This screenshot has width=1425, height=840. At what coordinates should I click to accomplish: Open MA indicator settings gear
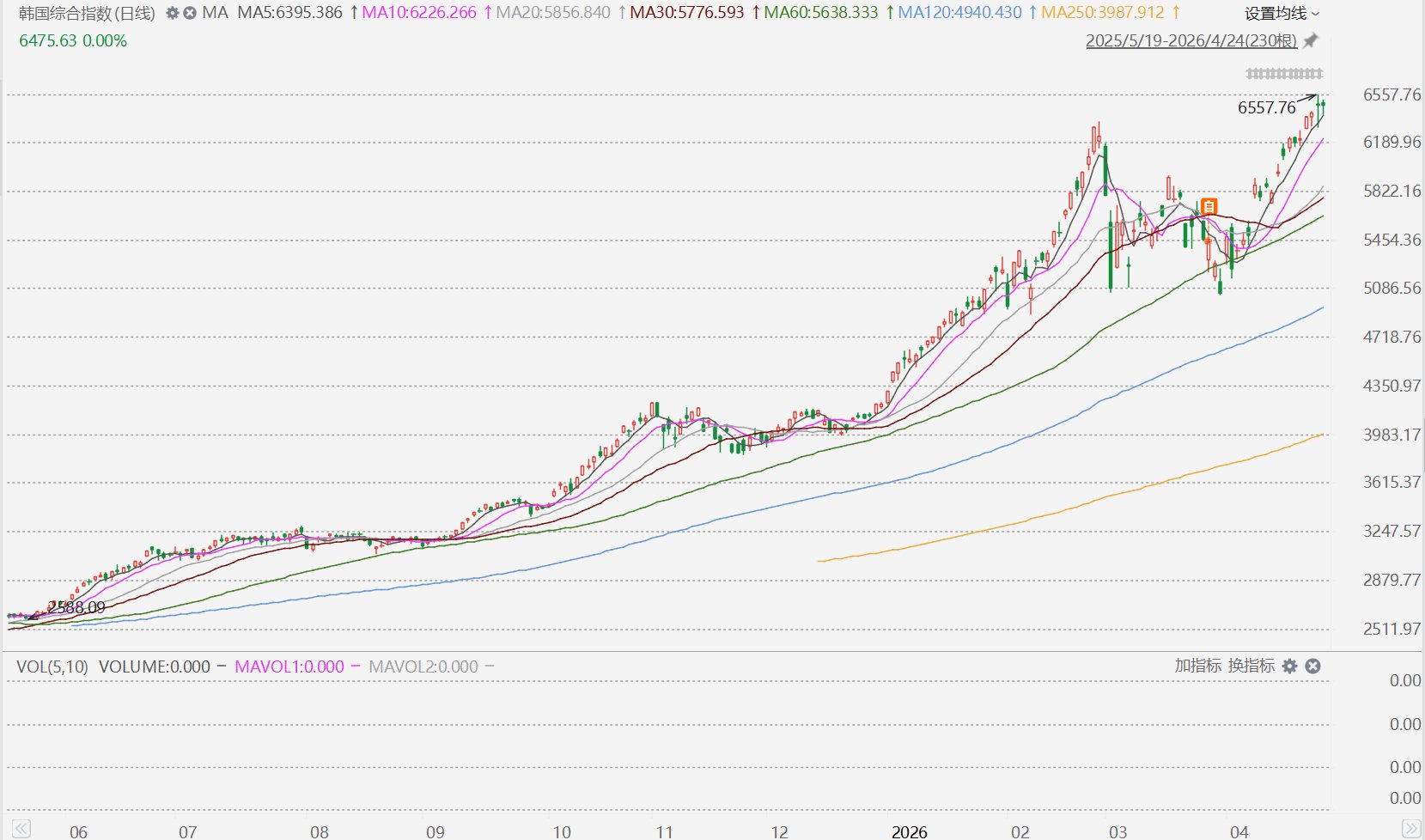173,14
